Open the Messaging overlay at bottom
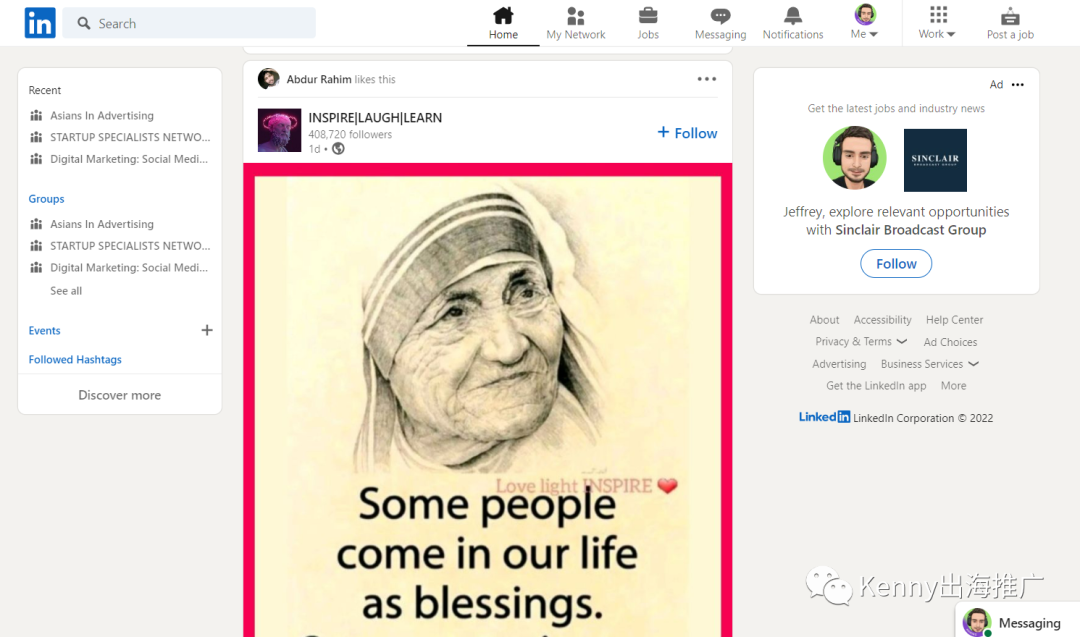 (x=1017, y=621)
